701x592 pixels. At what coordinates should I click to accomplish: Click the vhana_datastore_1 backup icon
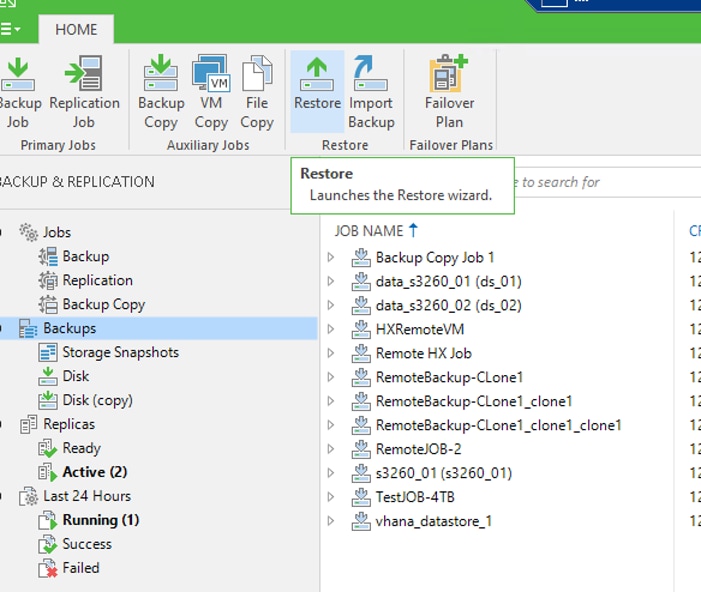pyautogui.click(x=361, y=521)
